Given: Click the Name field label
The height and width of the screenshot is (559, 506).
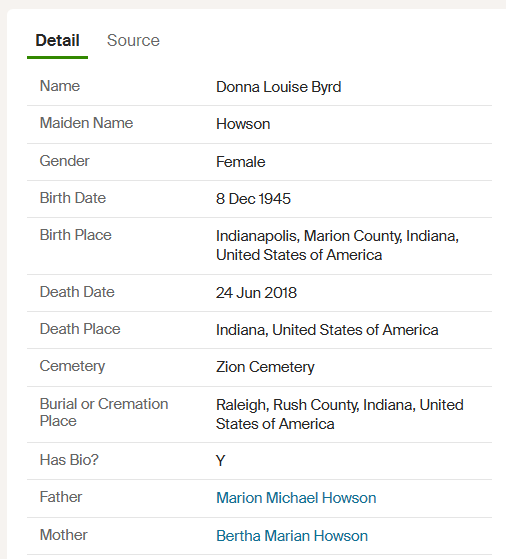Looking at the screenshot, I should point(60,86).
